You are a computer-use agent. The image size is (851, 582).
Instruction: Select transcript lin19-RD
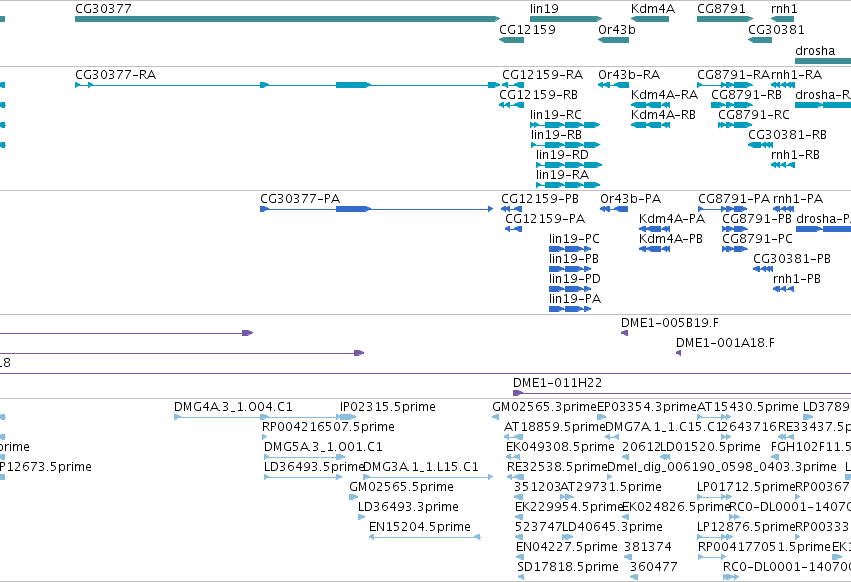tap(569, 165)
